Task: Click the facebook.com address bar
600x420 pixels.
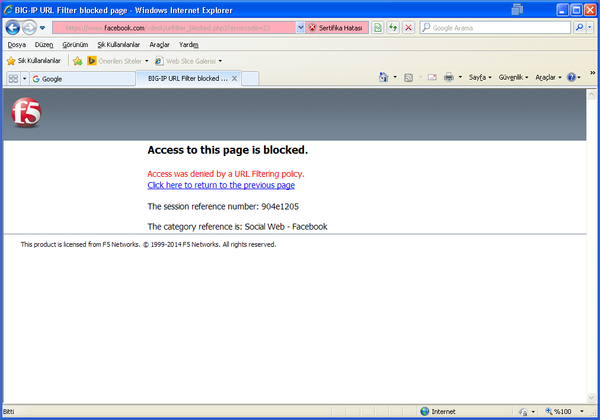Action: point(174,28)
